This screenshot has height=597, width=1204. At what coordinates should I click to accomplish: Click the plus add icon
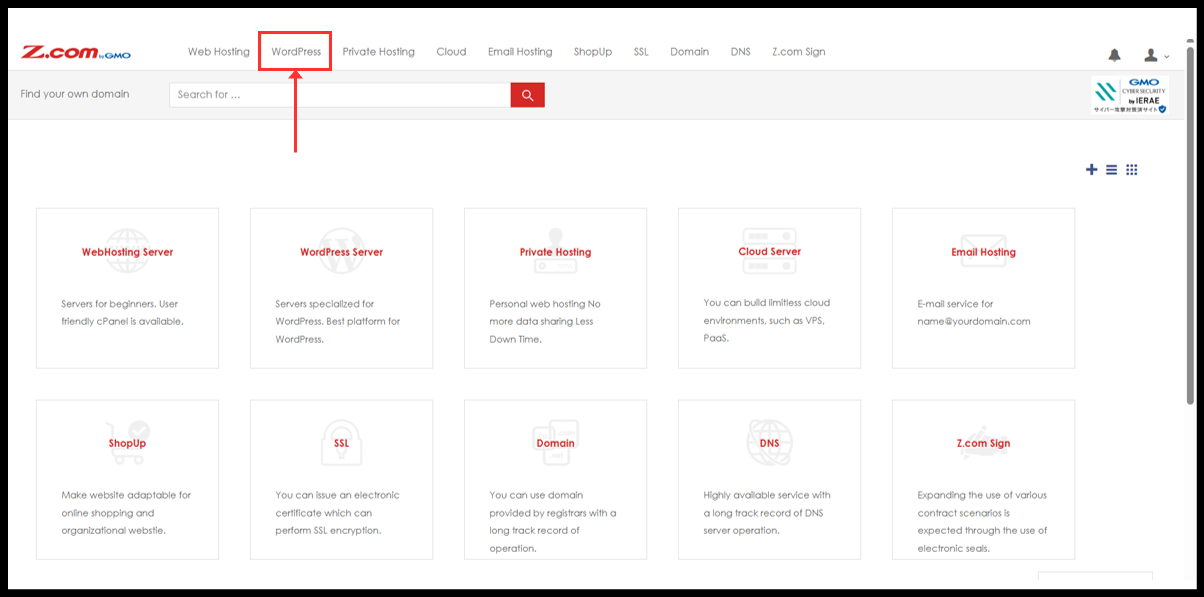(x=1092, y=170)
